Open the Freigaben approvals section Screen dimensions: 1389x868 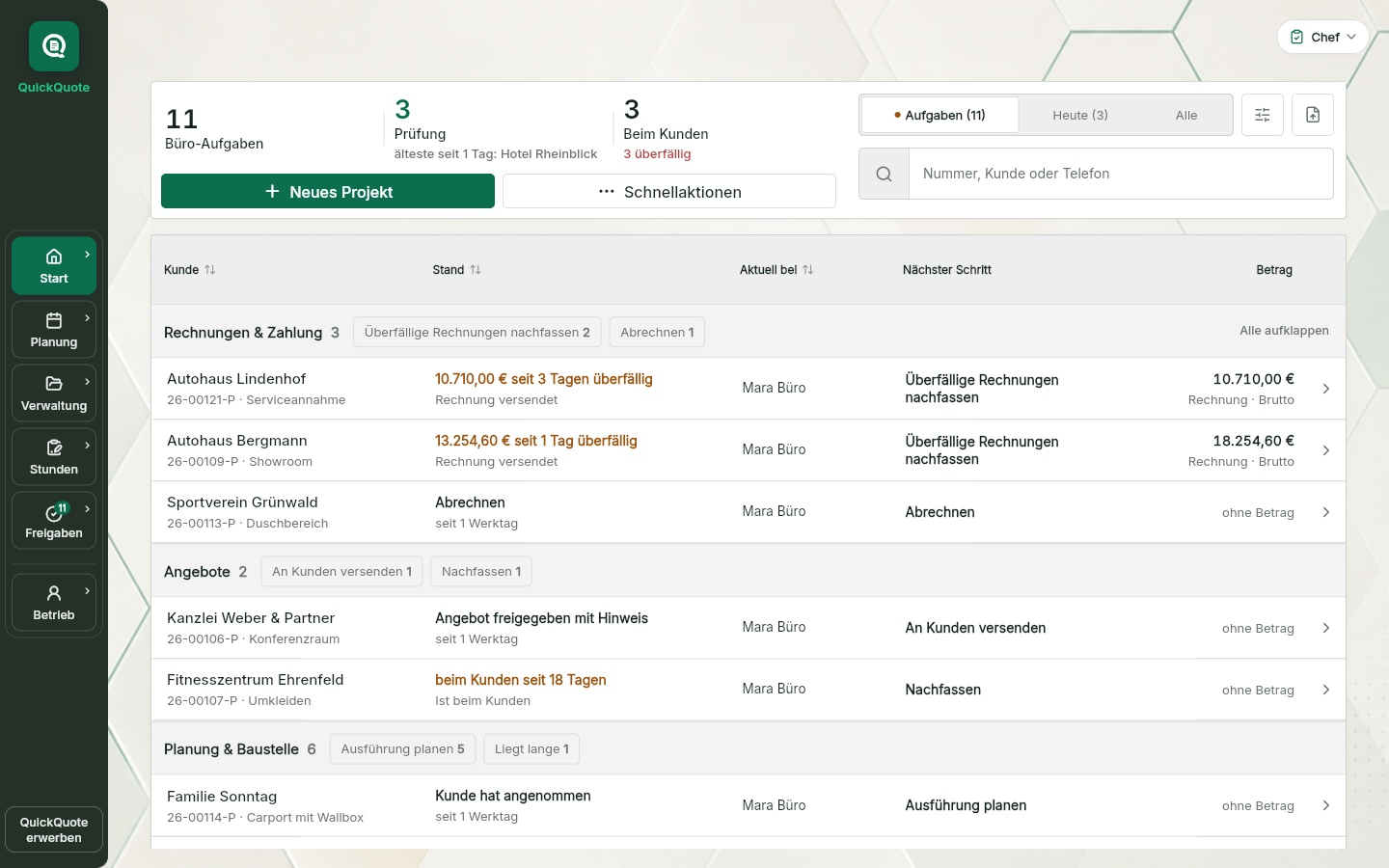(54, 520)
